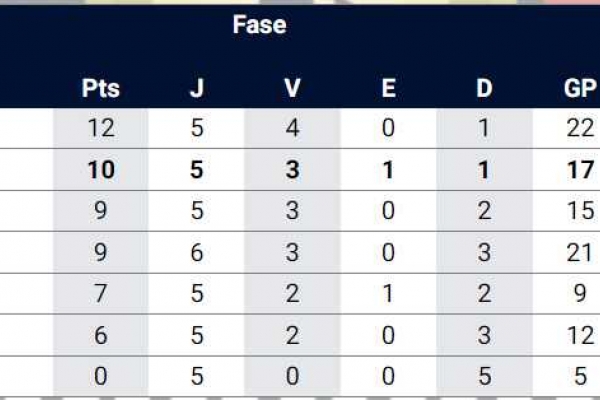Image resolution: width=600 pixels, height=400 pixels.
Task: Click the D column header
Action: click(x=484, y=88)
